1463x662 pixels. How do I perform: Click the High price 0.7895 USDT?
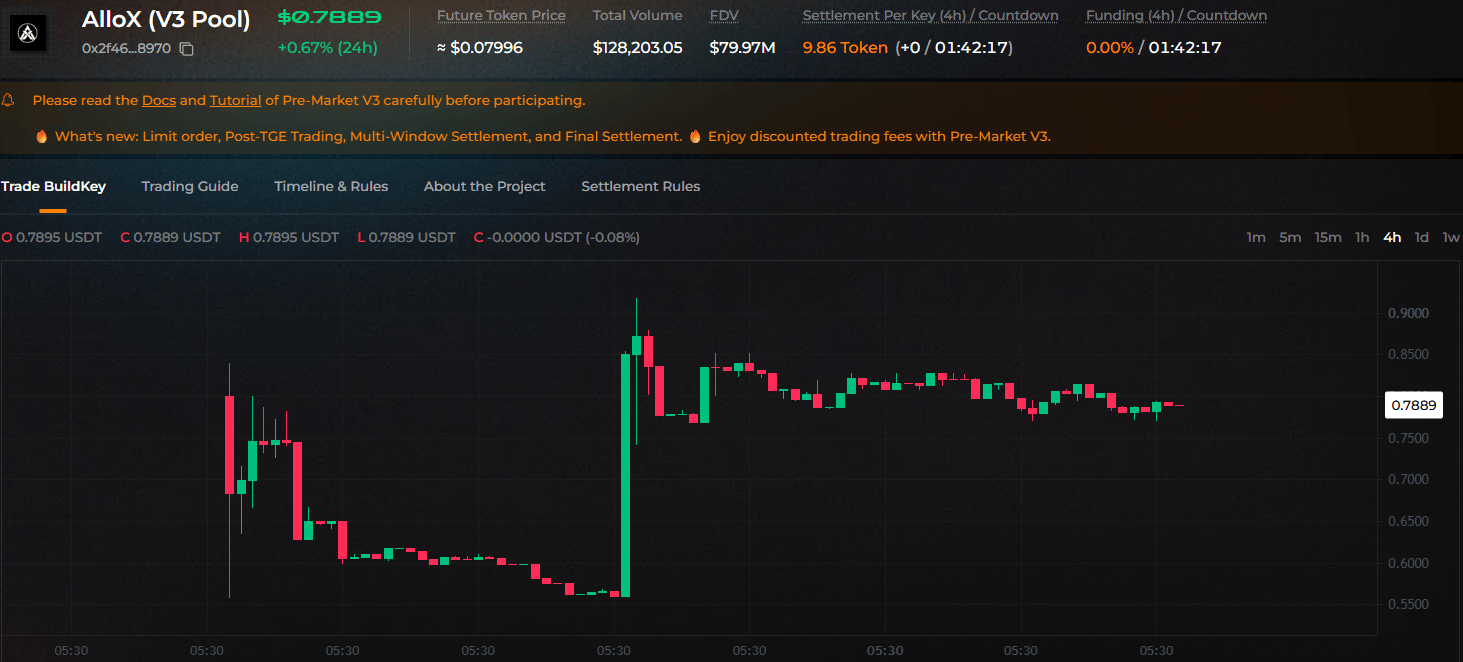(x=289, y=237)
